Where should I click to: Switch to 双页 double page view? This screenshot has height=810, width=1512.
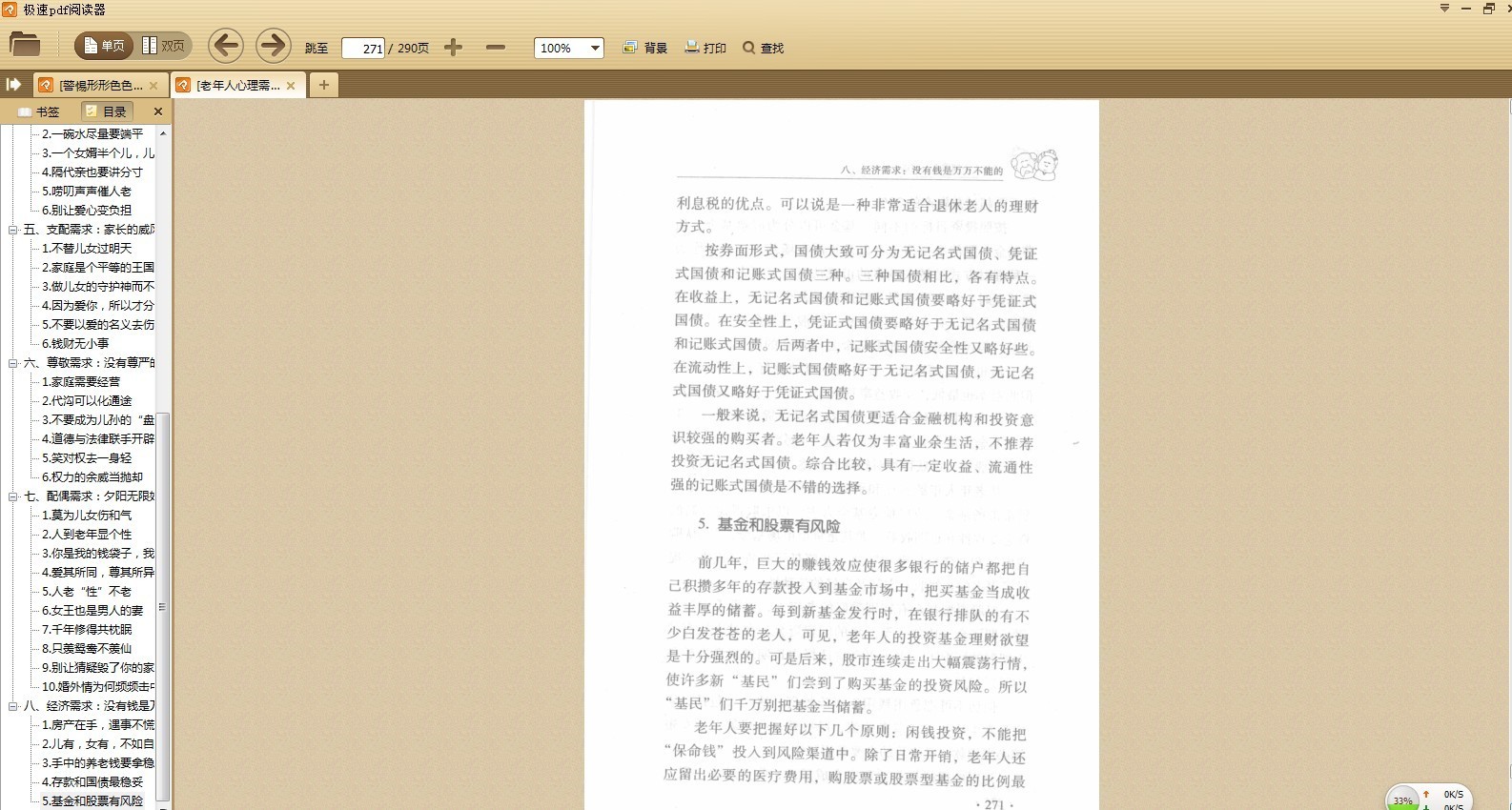[163, 46]
